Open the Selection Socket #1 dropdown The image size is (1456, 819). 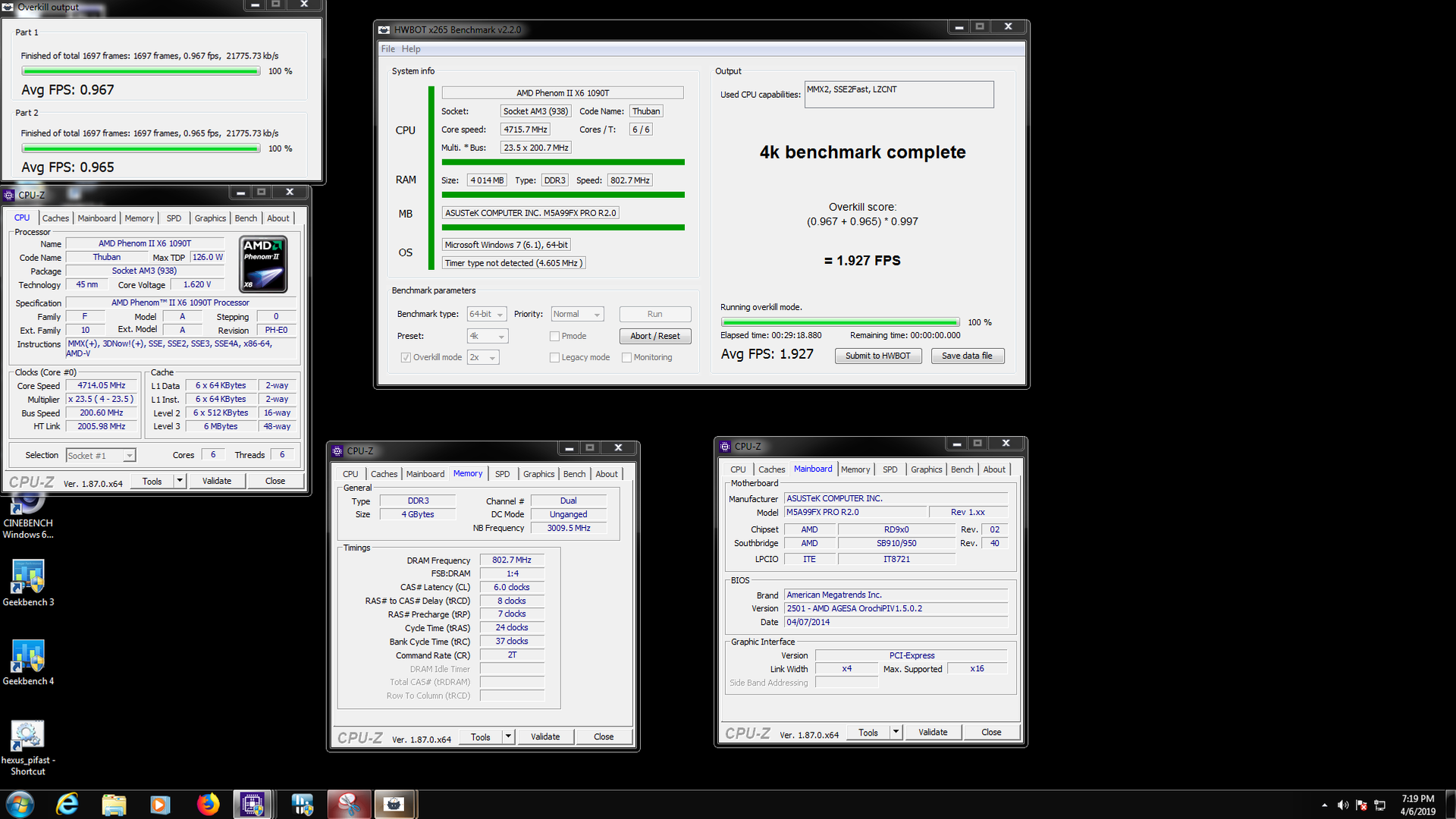101,455
